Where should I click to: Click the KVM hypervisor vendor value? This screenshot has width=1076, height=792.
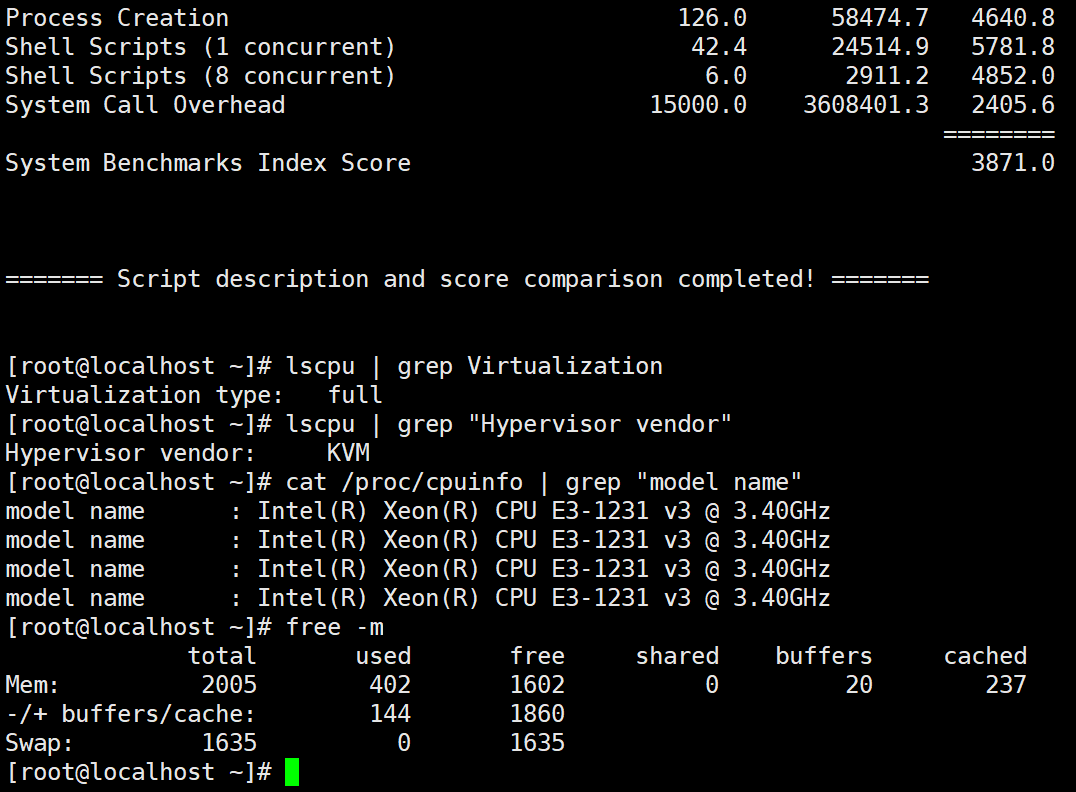coord(348,453)
